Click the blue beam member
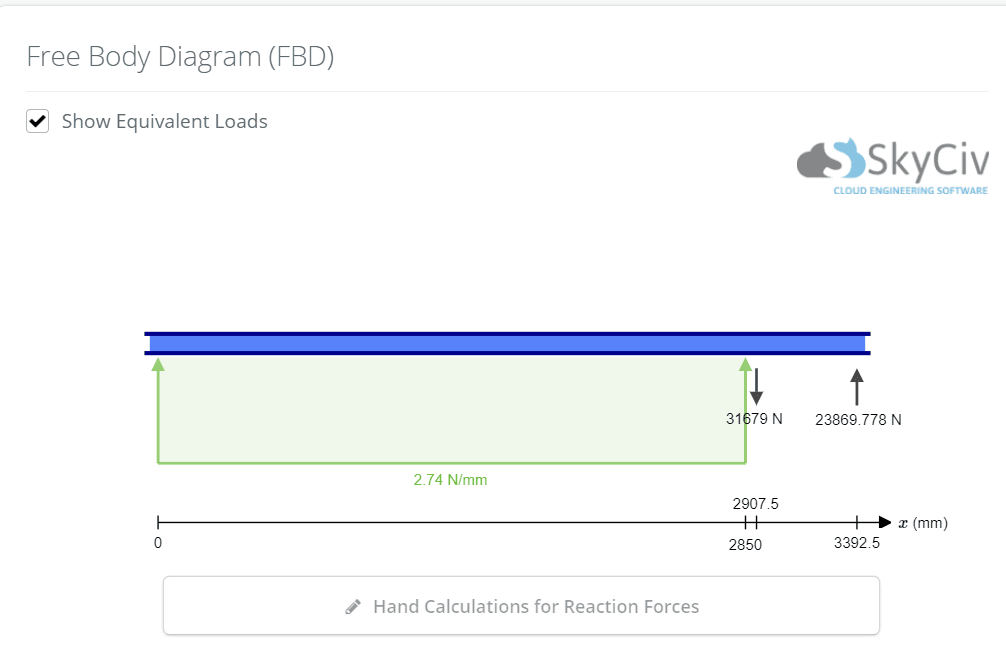The image size is (1006, 659). (507, 344)
